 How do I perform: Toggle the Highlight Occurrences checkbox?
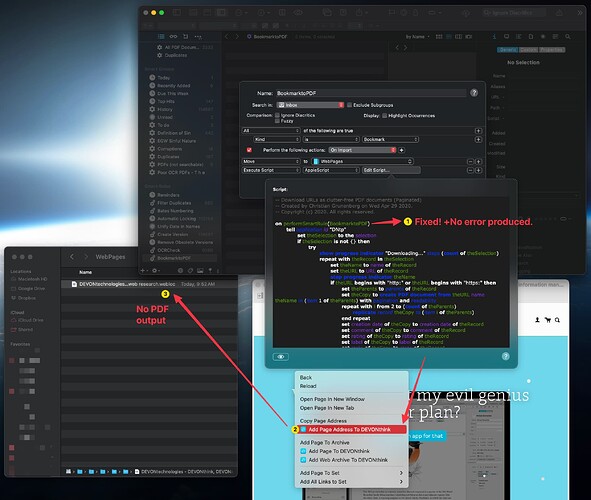(x=384, y=116)
